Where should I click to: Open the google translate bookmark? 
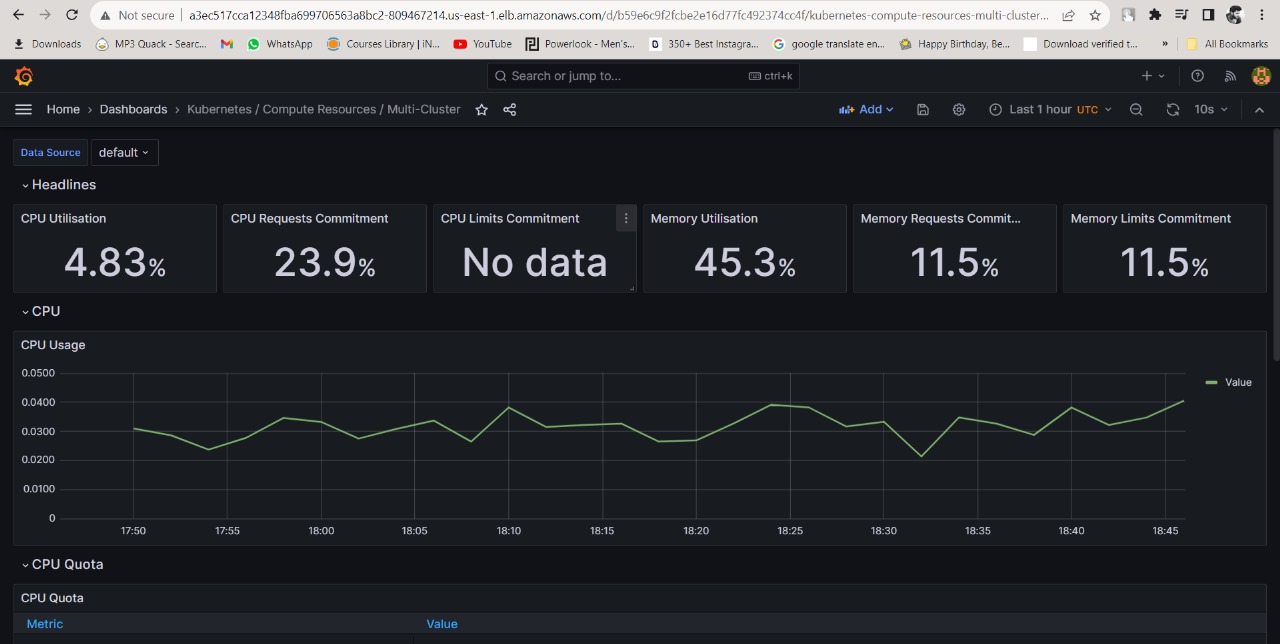coord(829,44)
